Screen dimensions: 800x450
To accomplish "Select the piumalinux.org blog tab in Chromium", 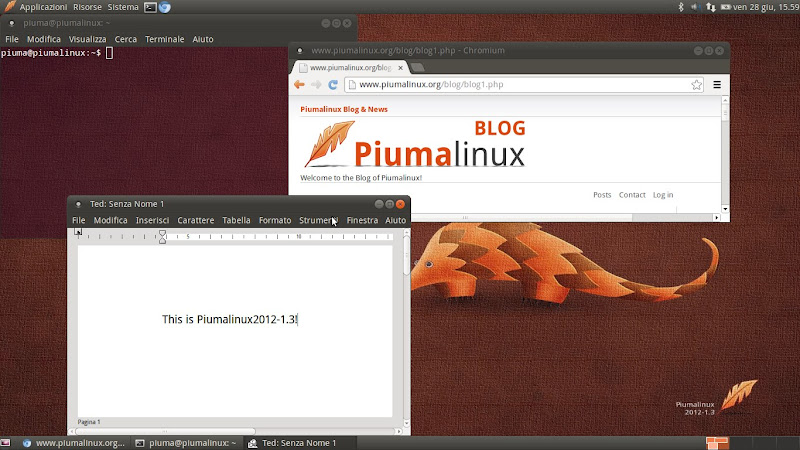I will (x=350, y=67).
